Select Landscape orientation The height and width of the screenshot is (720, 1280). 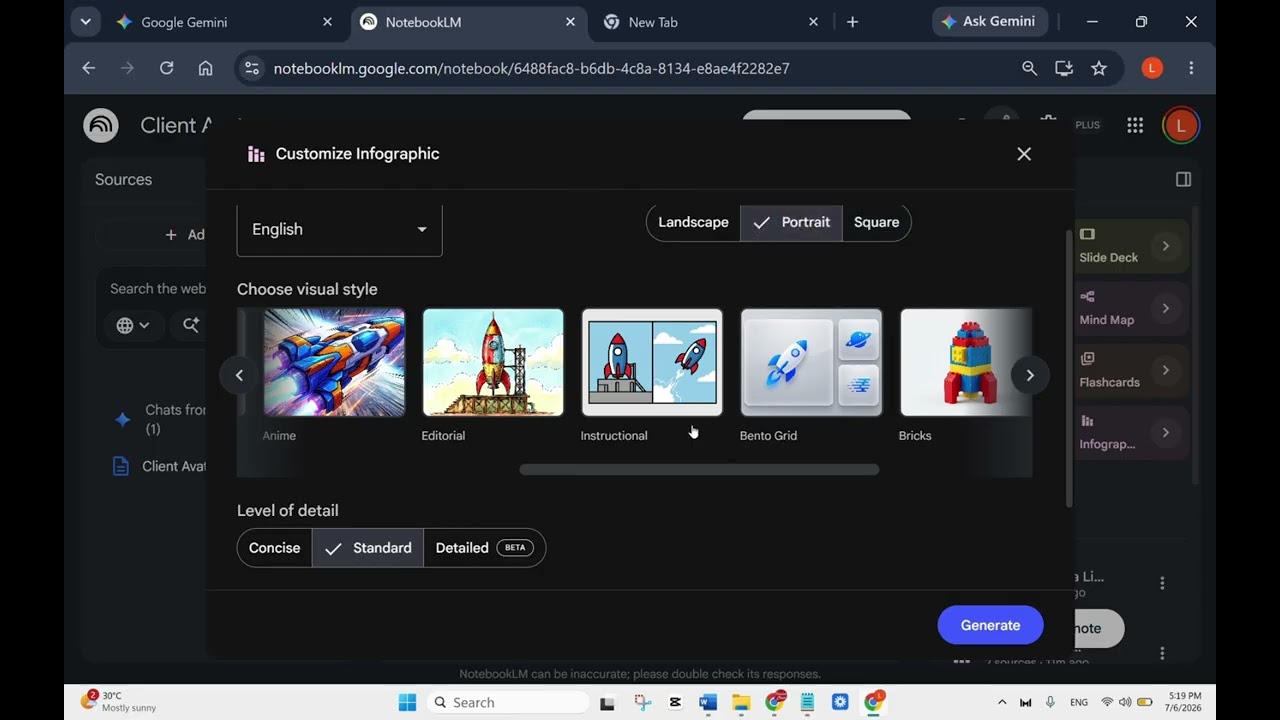pos(693,222)
